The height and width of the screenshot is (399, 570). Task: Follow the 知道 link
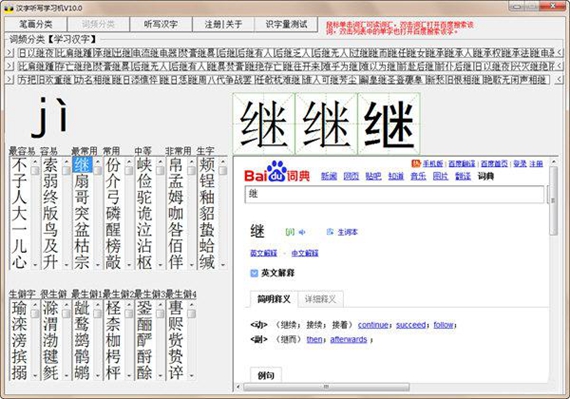[396, 176]
